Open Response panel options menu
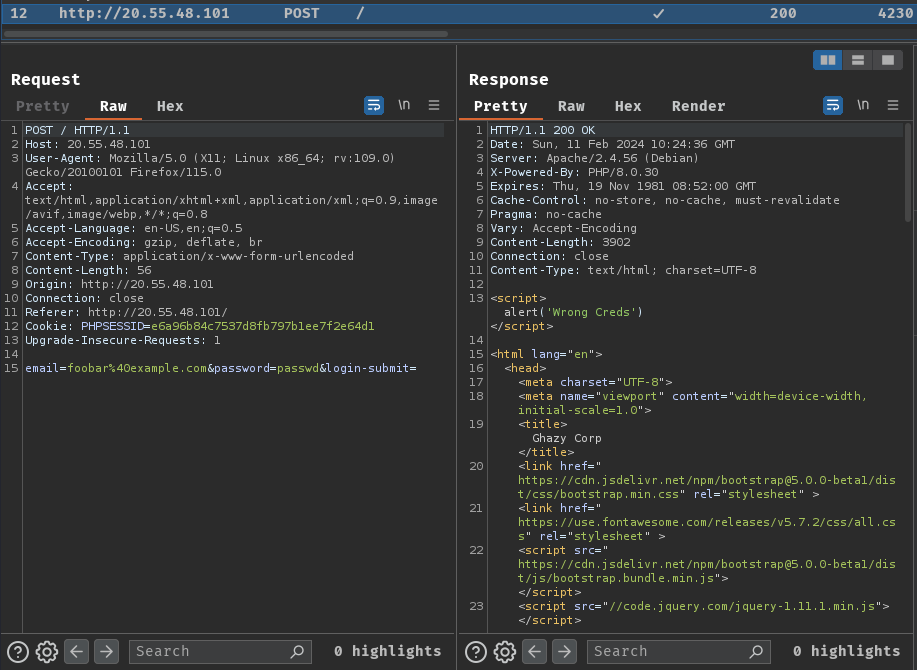This screenshot has height=670, width=917. [893, 105]
